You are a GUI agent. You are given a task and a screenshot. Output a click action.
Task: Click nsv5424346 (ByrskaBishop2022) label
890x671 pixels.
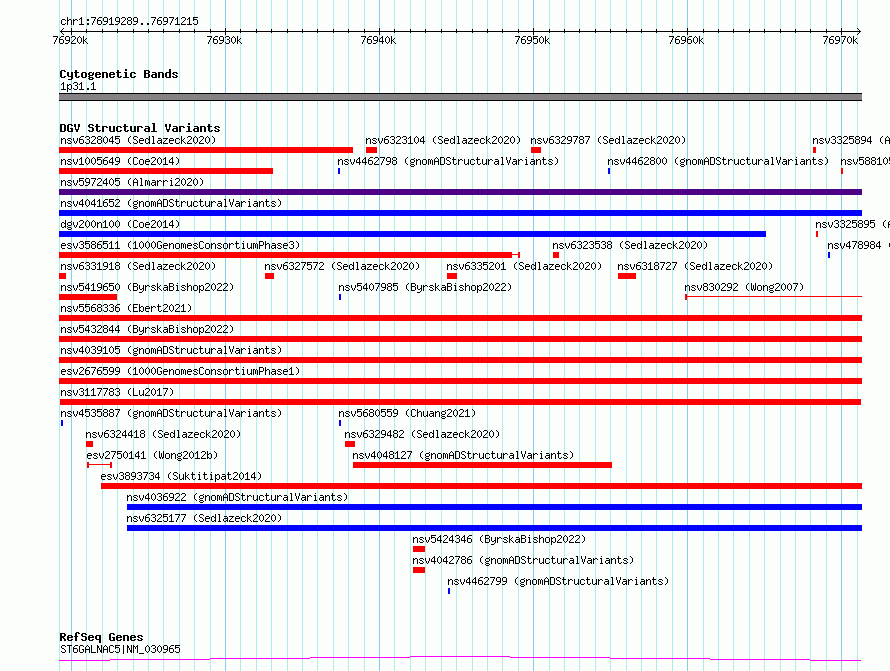coord(499,539)
